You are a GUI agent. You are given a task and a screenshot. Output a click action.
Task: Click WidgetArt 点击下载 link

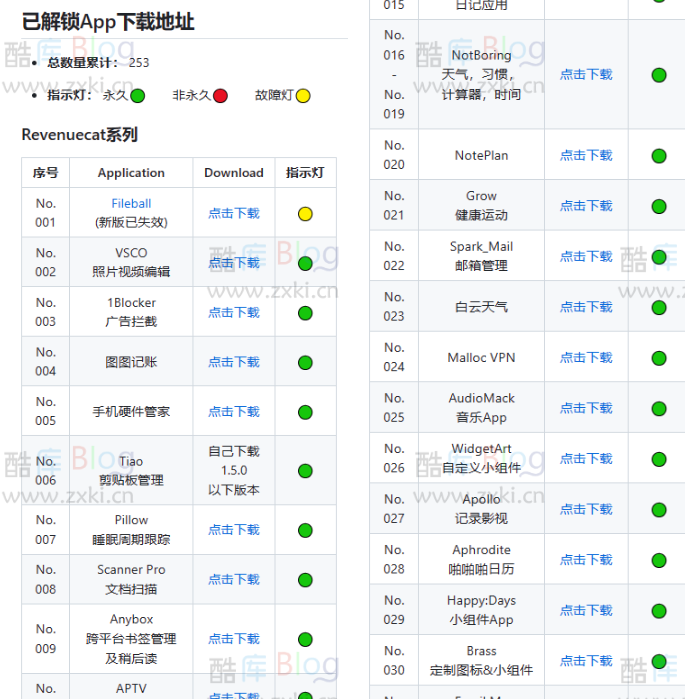click(586, 458)
